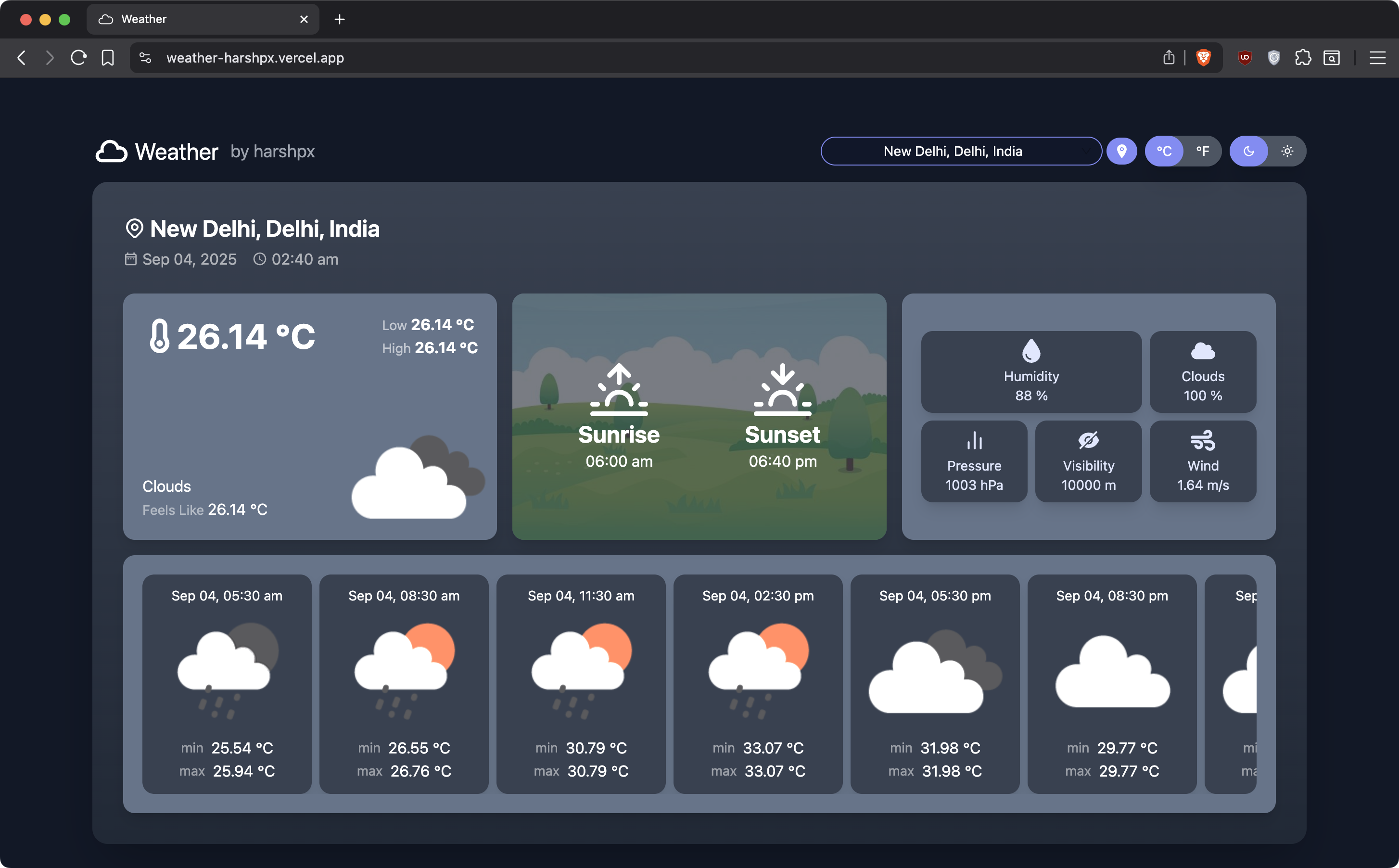Open Brave Shields lion icon
The height and width of the screenshot is (868, 1399).
(1203, 58)
